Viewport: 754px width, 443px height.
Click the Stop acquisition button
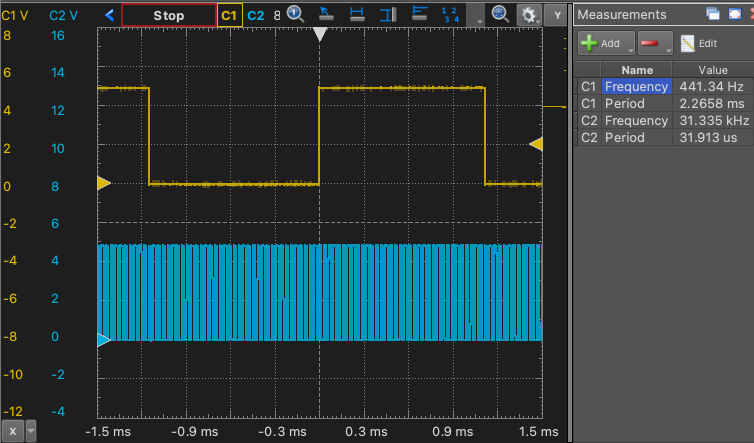[168, 15]
